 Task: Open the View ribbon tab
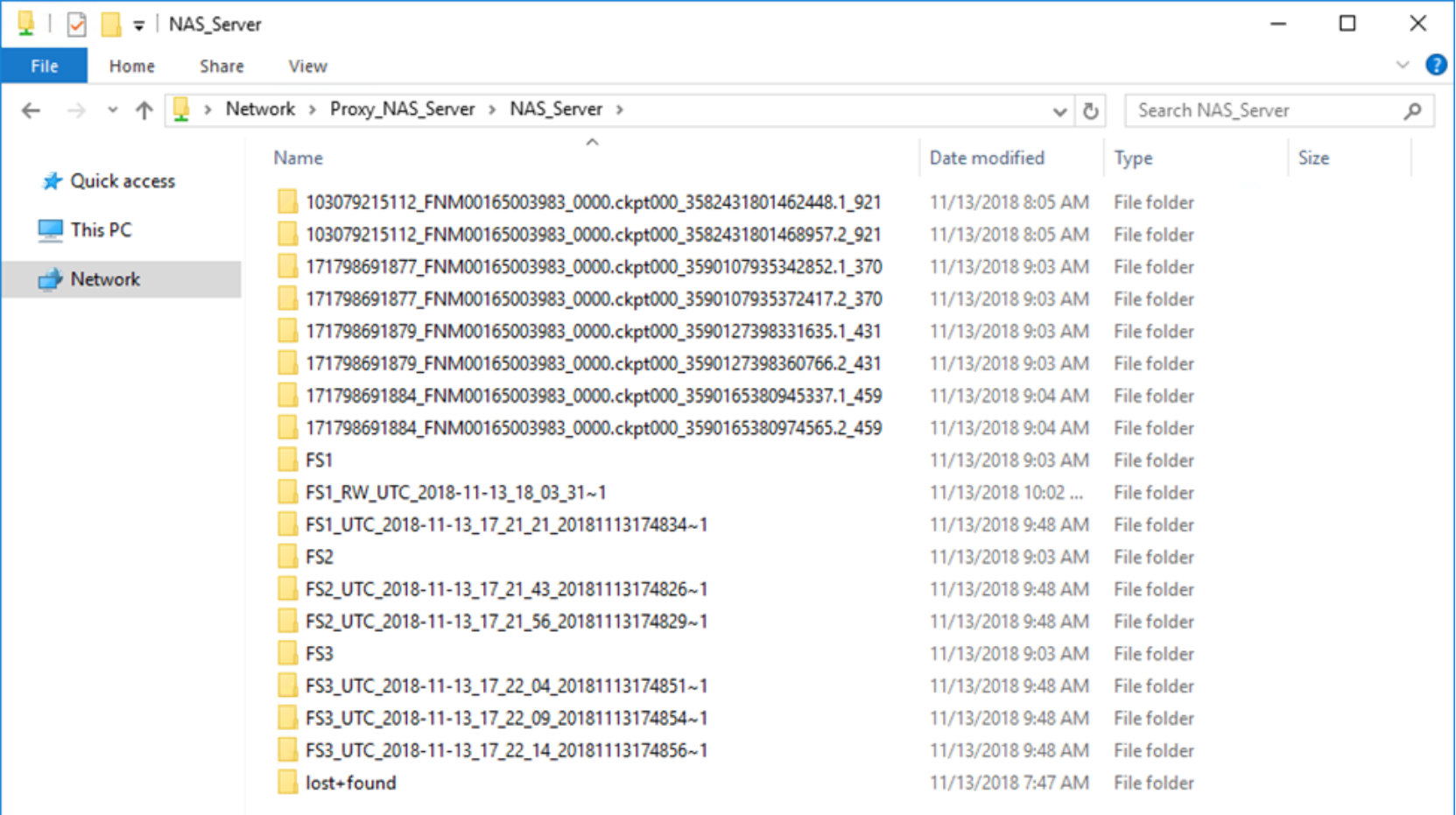pos(307,67)
